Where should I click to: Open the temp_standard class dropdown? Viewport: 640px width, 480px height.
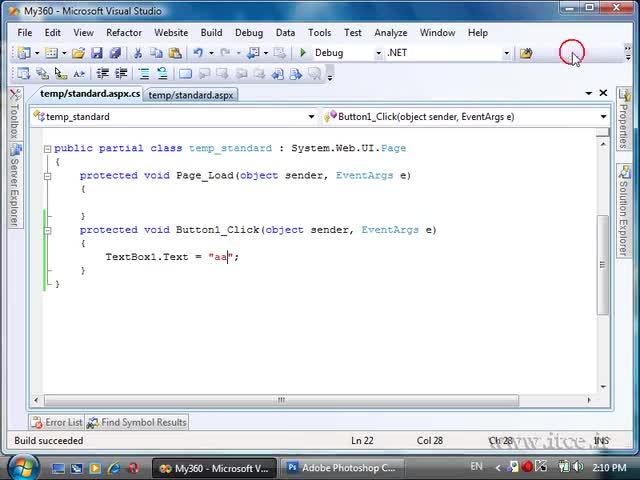[311, 117]
